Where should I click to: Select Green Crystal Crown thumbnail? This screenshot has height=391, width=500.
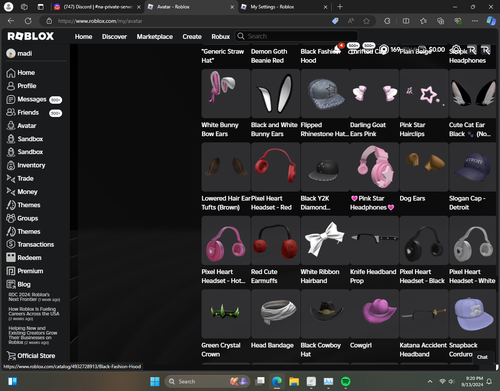pyautogui.click(x=226, y=314)
